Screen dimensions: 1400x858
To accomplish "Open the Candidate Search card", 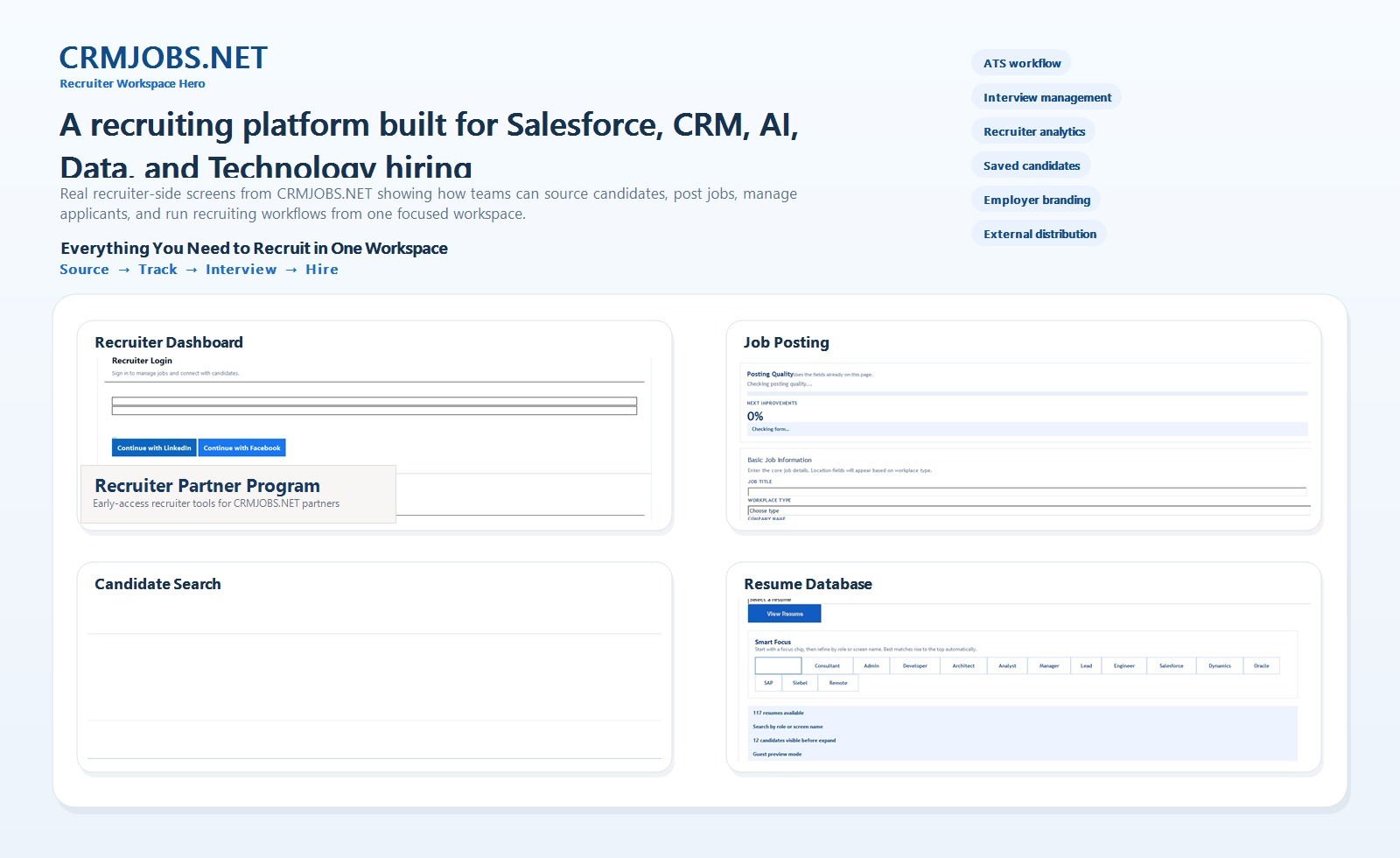I will pyautogui.click(x=374, y=667).
